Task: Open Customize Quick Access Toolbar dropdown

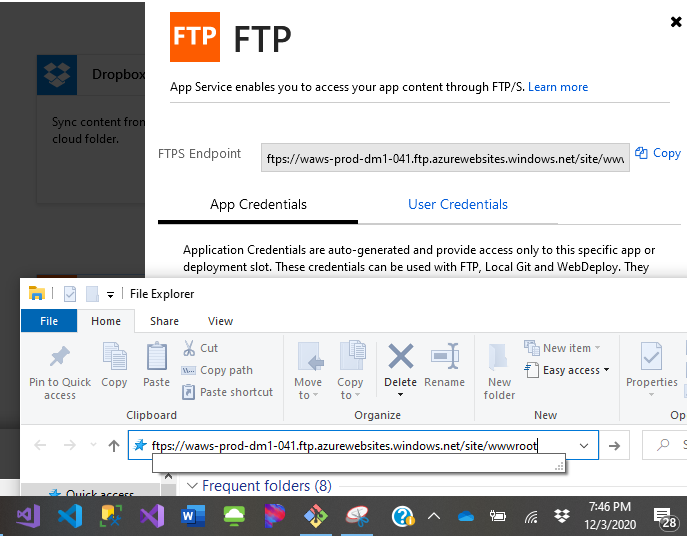Action: point(110,295)
